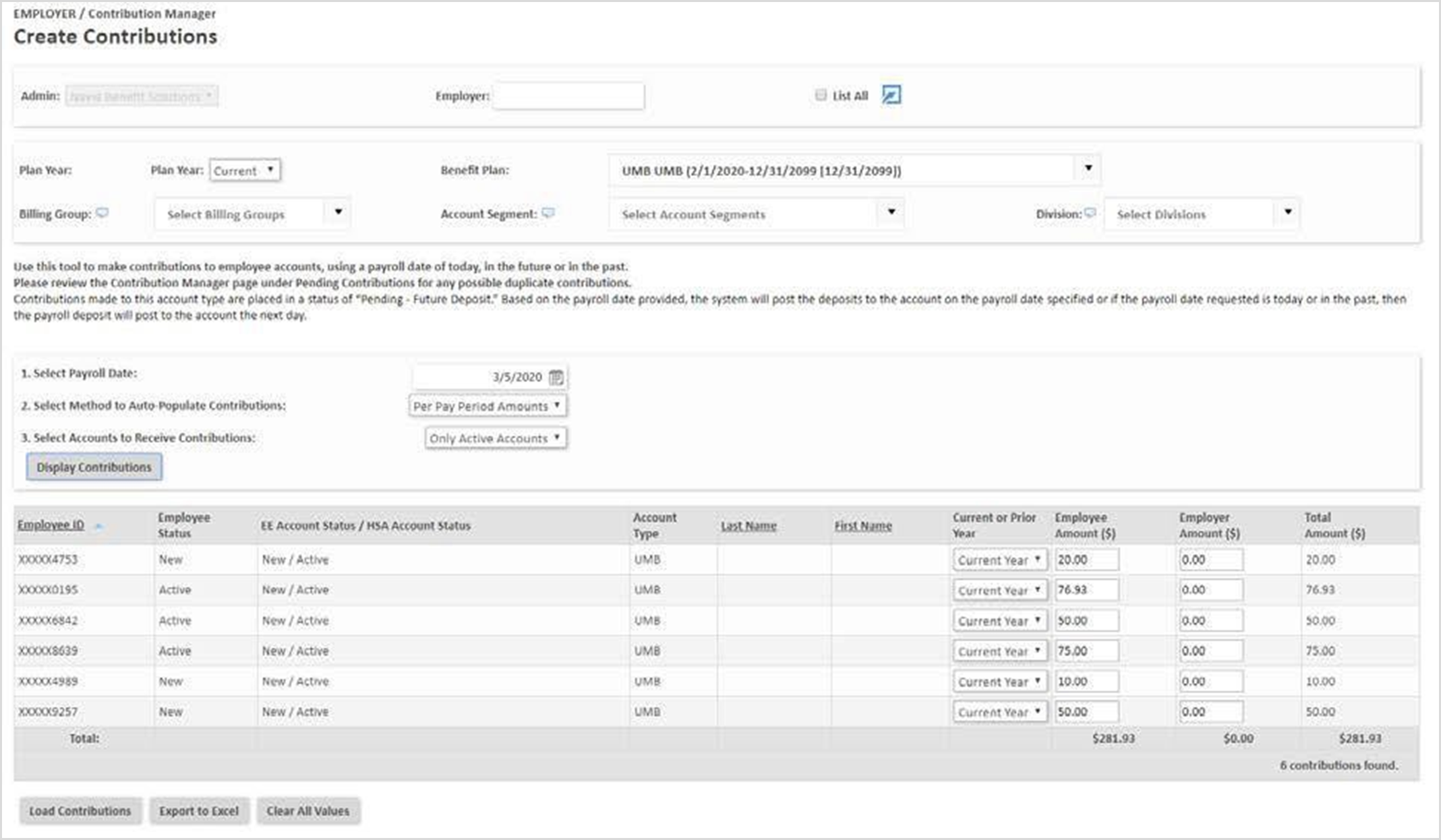Image resolution: width=1441 pixels, height=840 pixels.
Task: Open the Only Active Accounts dropdown
Action: point(494,438)
